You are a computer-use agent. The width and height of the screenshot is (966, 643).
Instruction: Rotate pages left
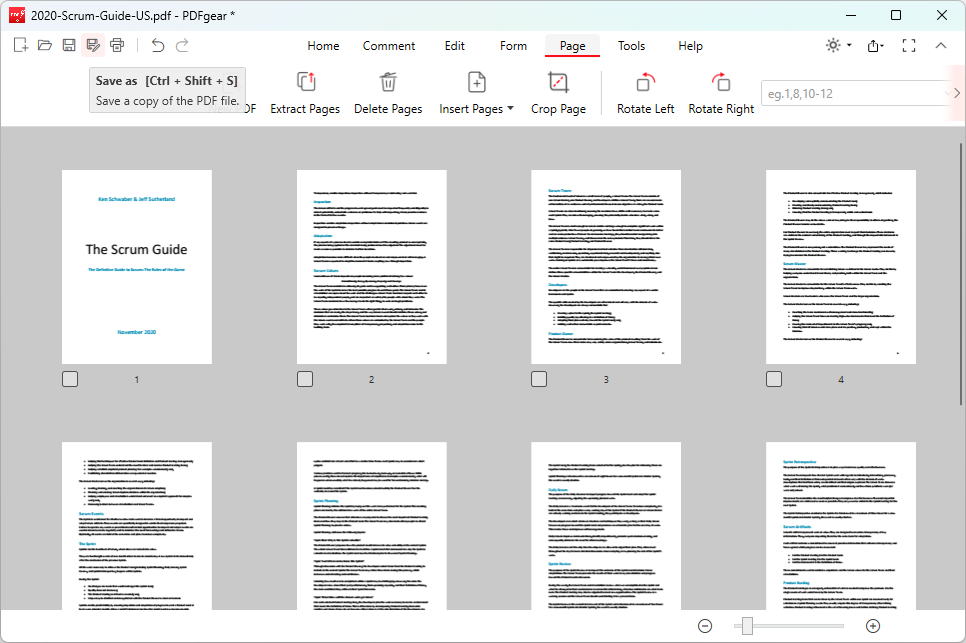pos(645,92)
